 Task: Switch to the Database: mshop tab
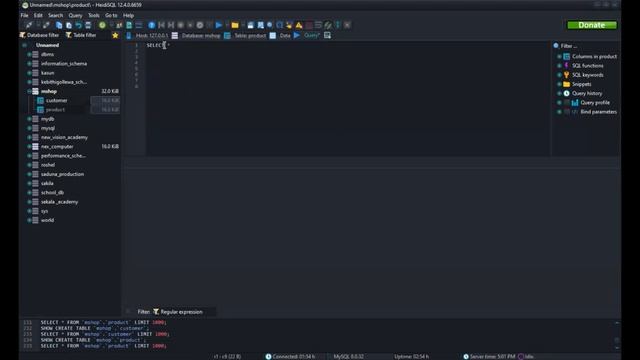point(196,36)
